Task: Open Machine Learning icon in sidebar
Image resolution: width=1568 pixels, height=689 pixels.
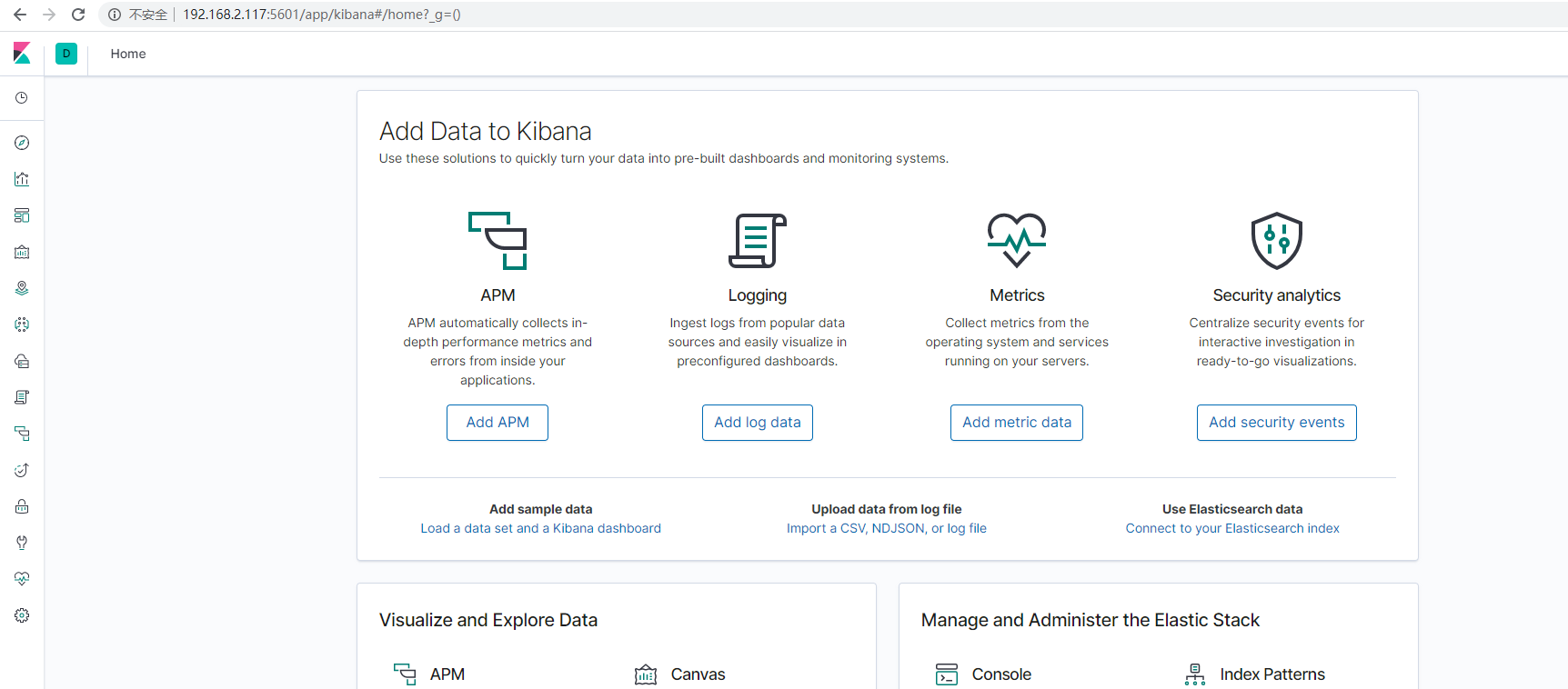Action: click(x=22, y=325)
